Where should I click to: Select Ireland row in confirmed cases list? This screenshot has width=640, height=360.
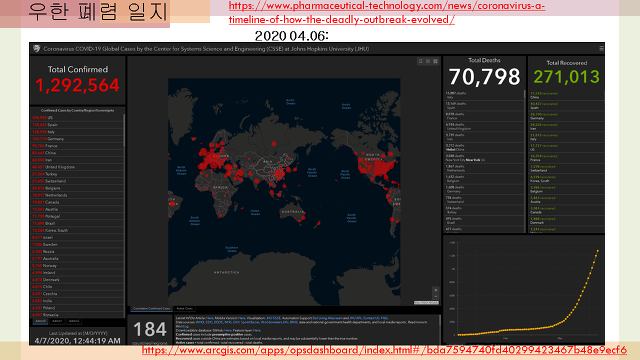77,273
